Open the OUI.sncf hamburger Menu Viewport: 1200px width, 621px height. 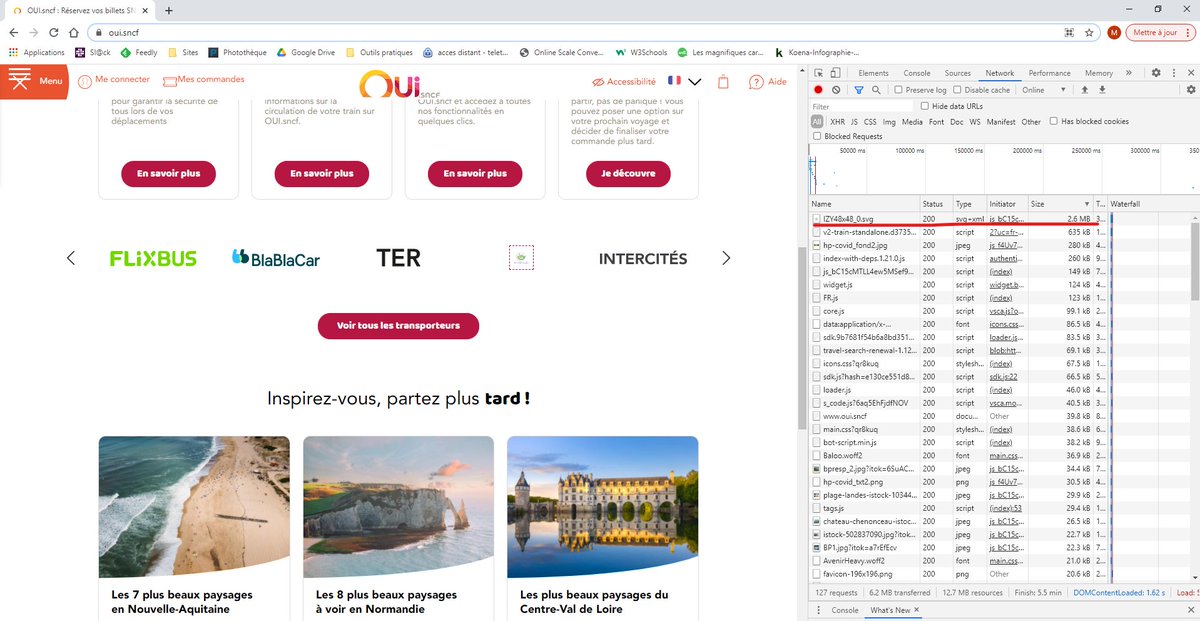[34, 81]
